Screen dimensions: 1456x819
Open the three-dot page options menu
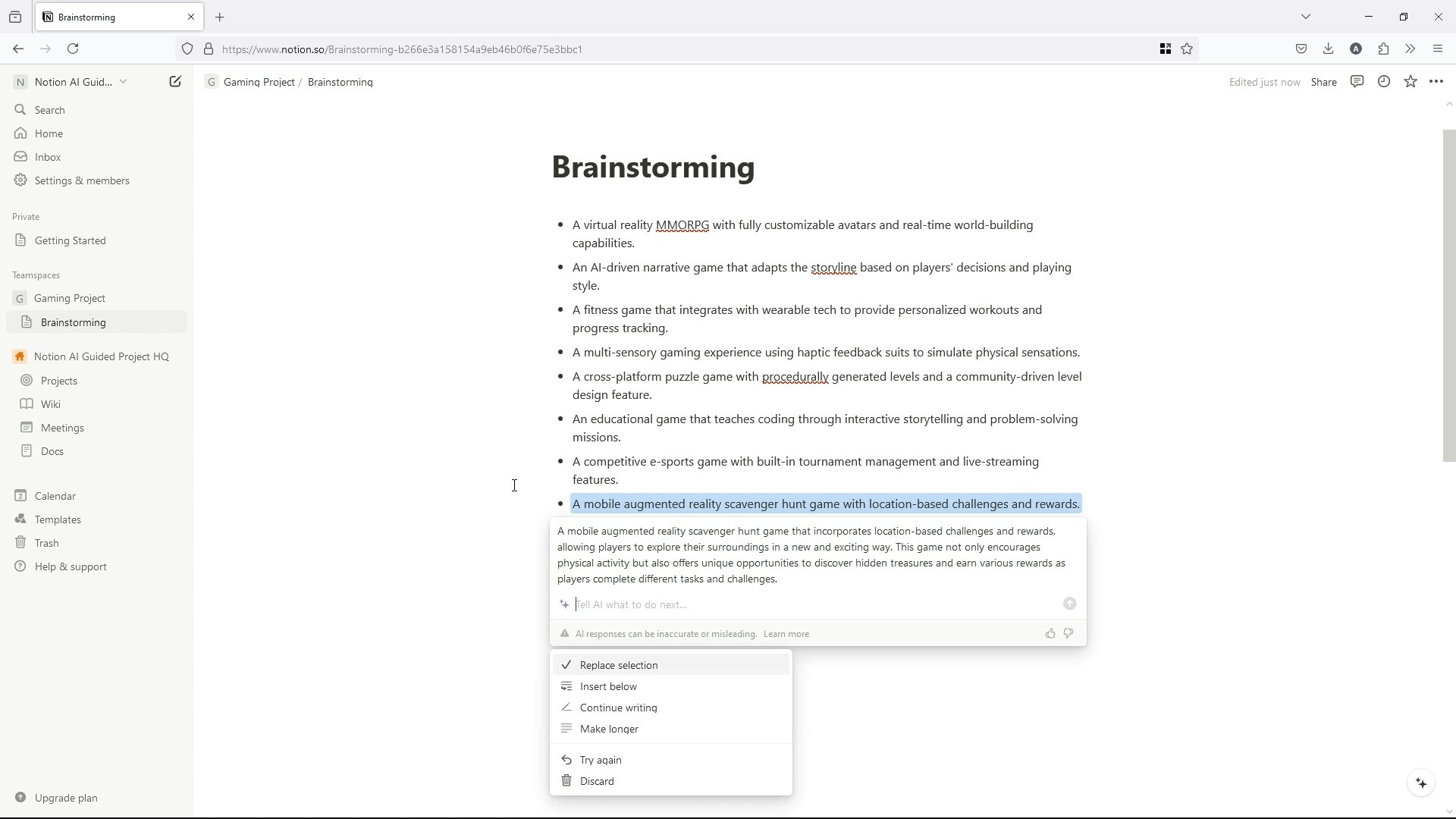click(x=1436, y=82)
